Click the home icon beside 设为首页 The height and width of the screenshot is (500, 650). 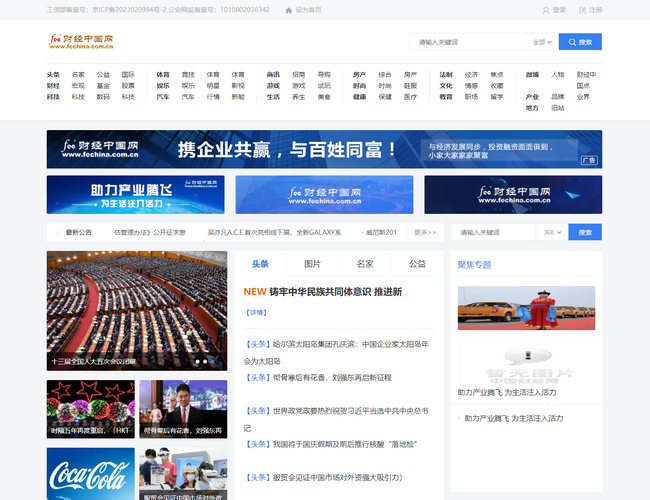click(x=289, y=10)
